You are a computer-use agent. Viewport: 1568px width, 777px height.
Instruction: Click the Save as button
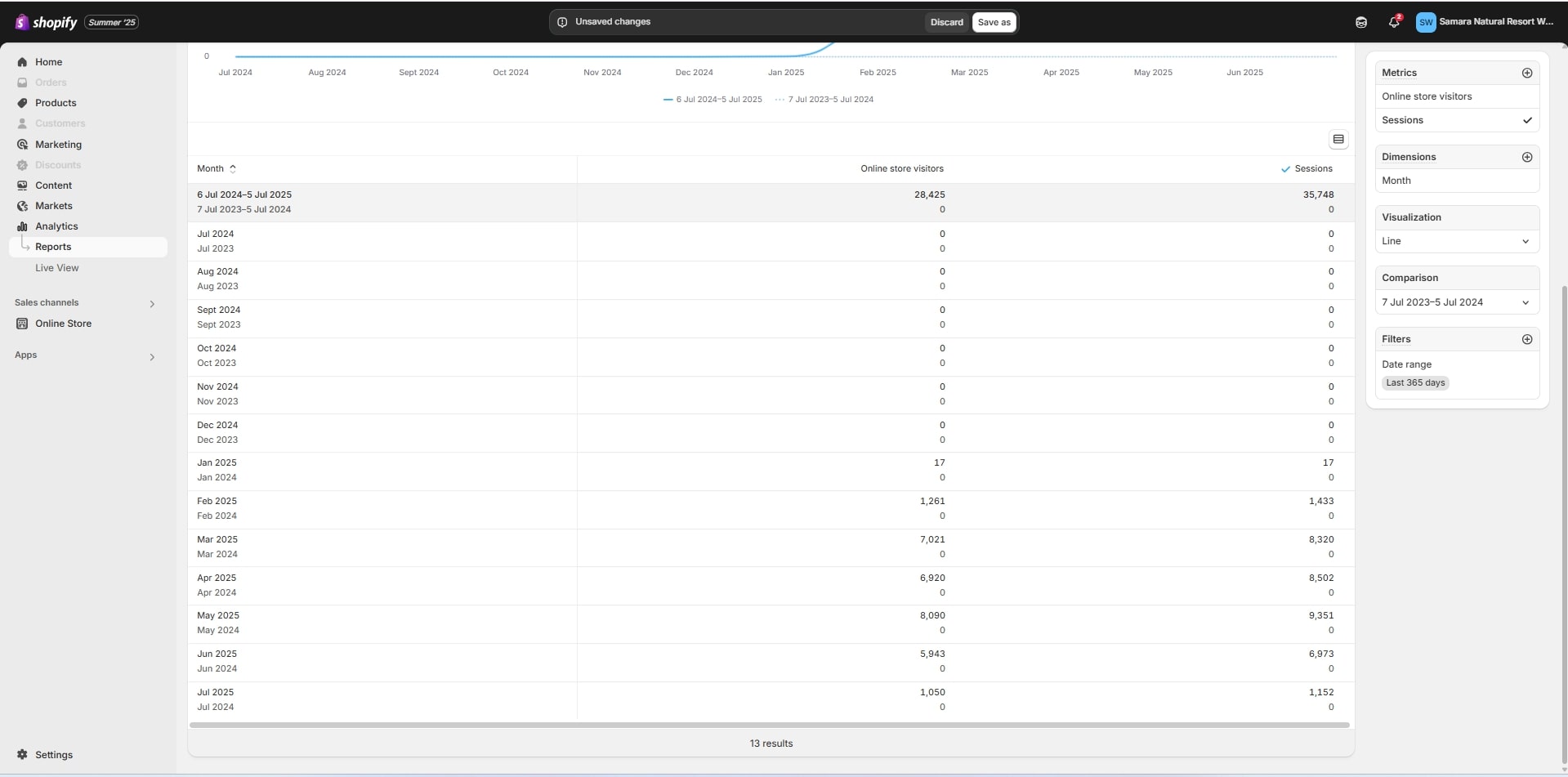click(x=994, y=22)
